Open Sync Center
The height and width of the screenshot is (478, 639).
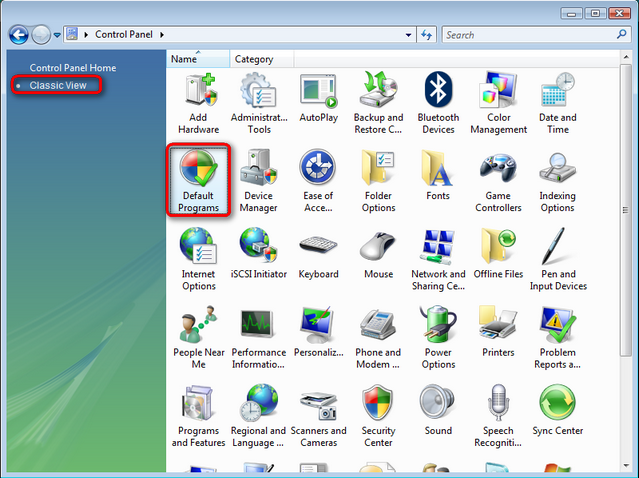[x=557, y=410]
